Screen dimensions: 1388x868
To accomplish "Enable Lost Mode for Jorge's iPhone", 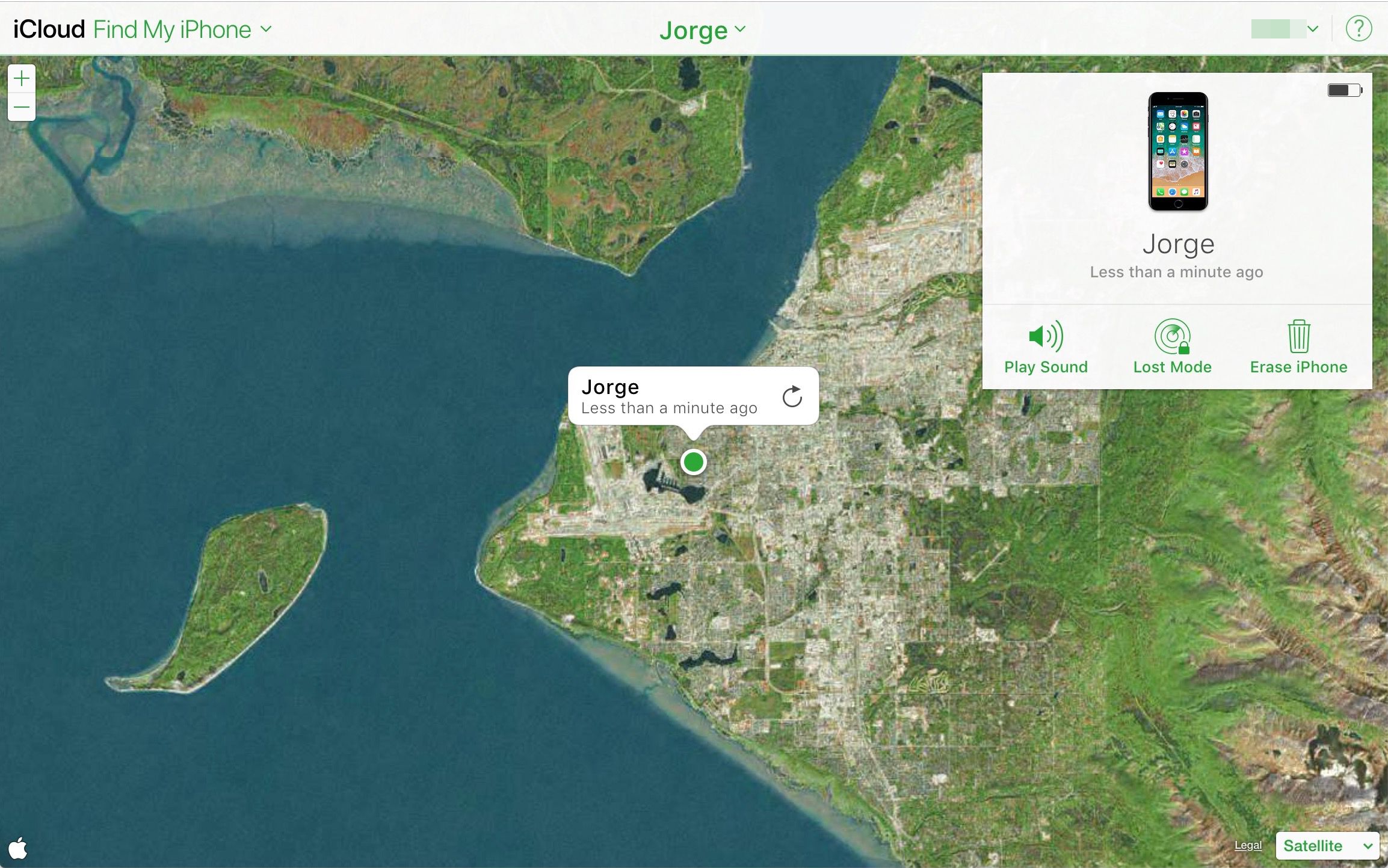I will [x=1172, y=345].
